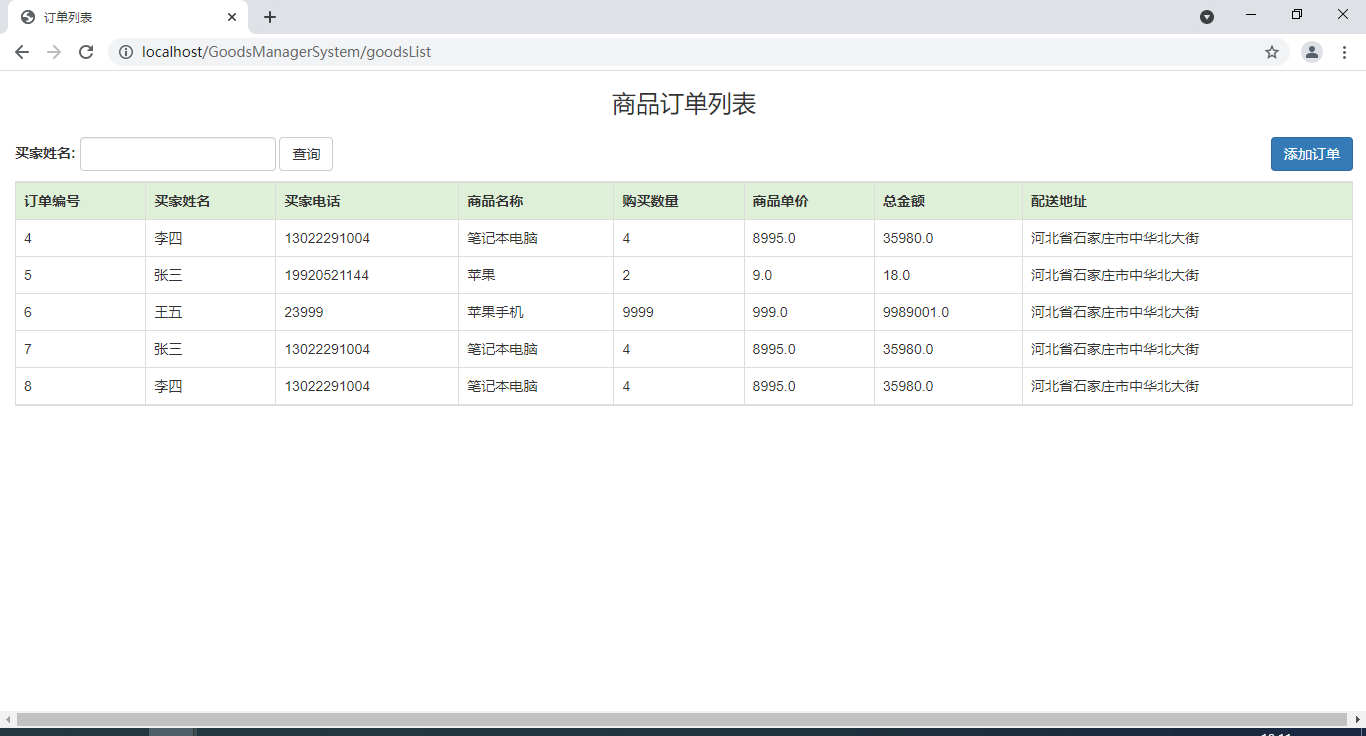
Task: Click the 商品订单列表 page title
Action: tap(684, 104)
